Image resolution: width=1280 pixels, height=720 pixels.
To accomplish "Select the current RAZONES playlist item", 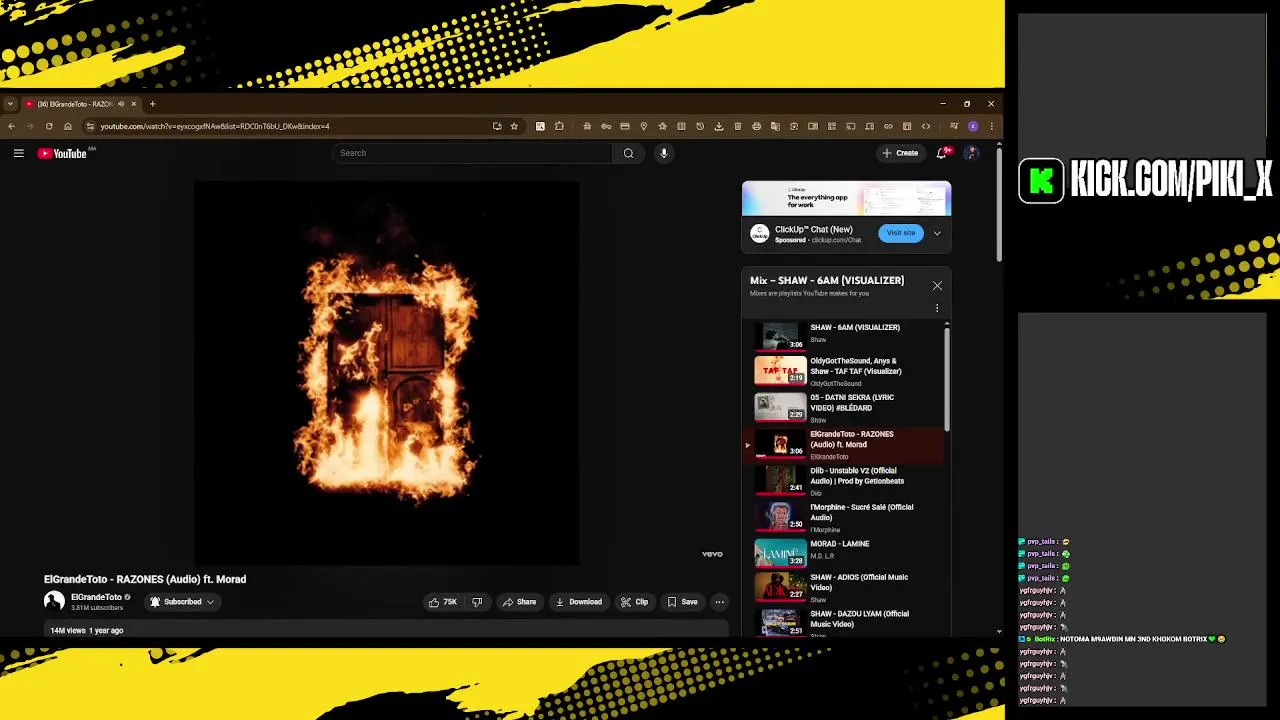I will pyautogui.click(x=845, y=445).
